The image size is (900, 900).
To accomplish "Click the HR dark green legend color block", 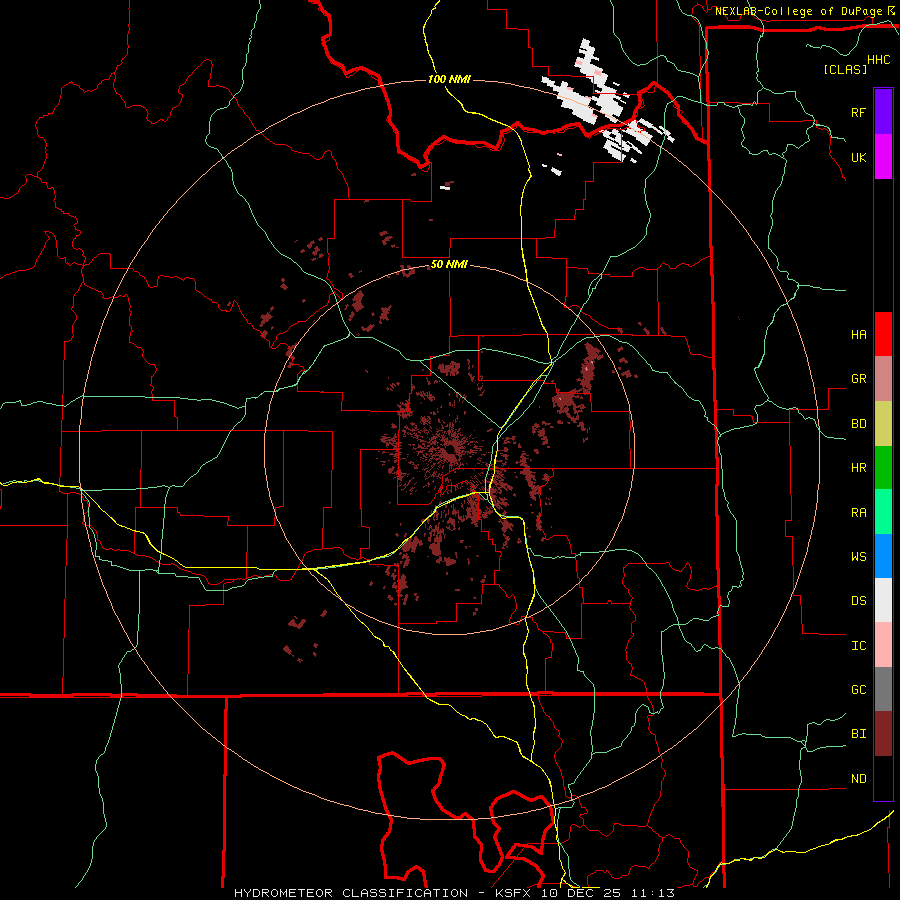I will coord(883,467).
